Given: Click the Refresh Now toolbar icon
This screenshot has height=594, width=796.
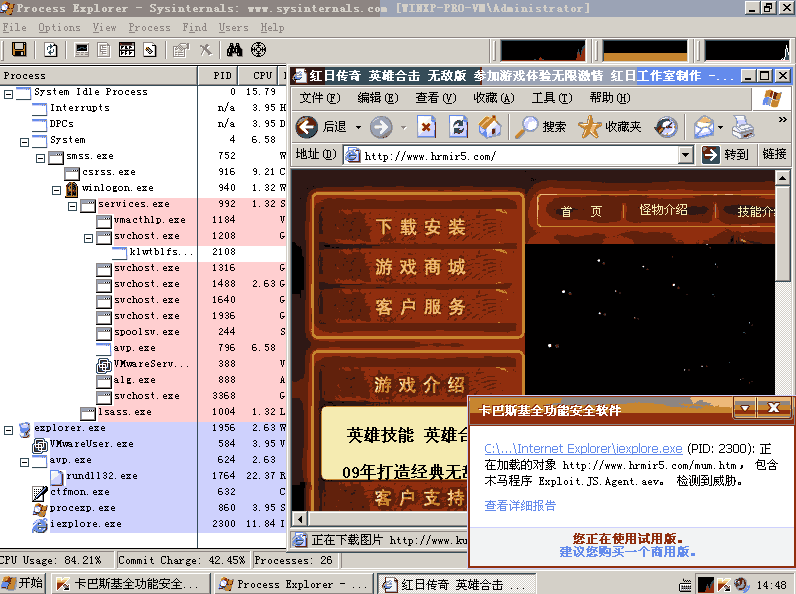Looking at the screenshot, I should [50, 49].
